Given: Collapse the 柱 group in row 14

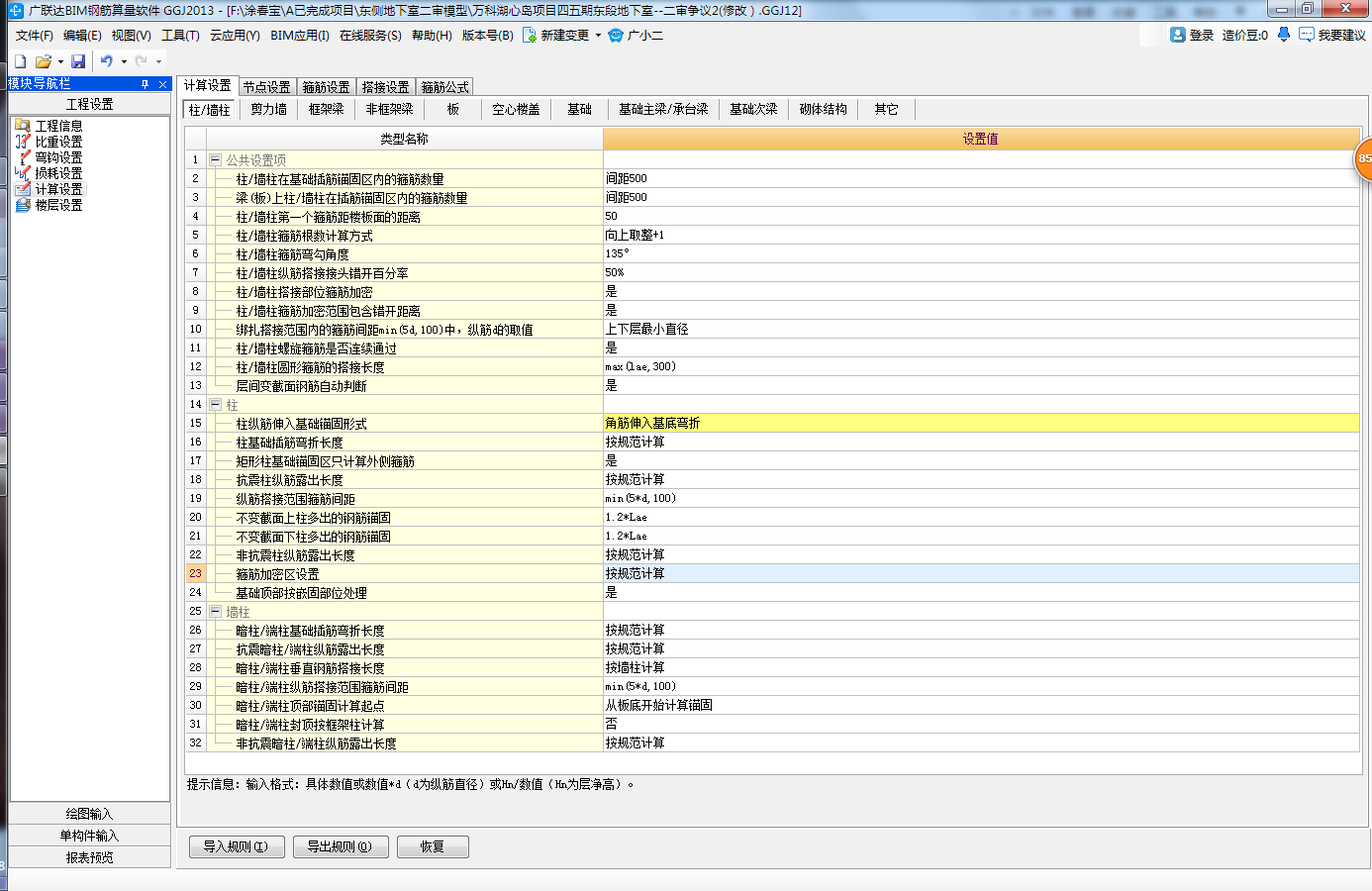Looking at the screenshot, I should [215, 405].
